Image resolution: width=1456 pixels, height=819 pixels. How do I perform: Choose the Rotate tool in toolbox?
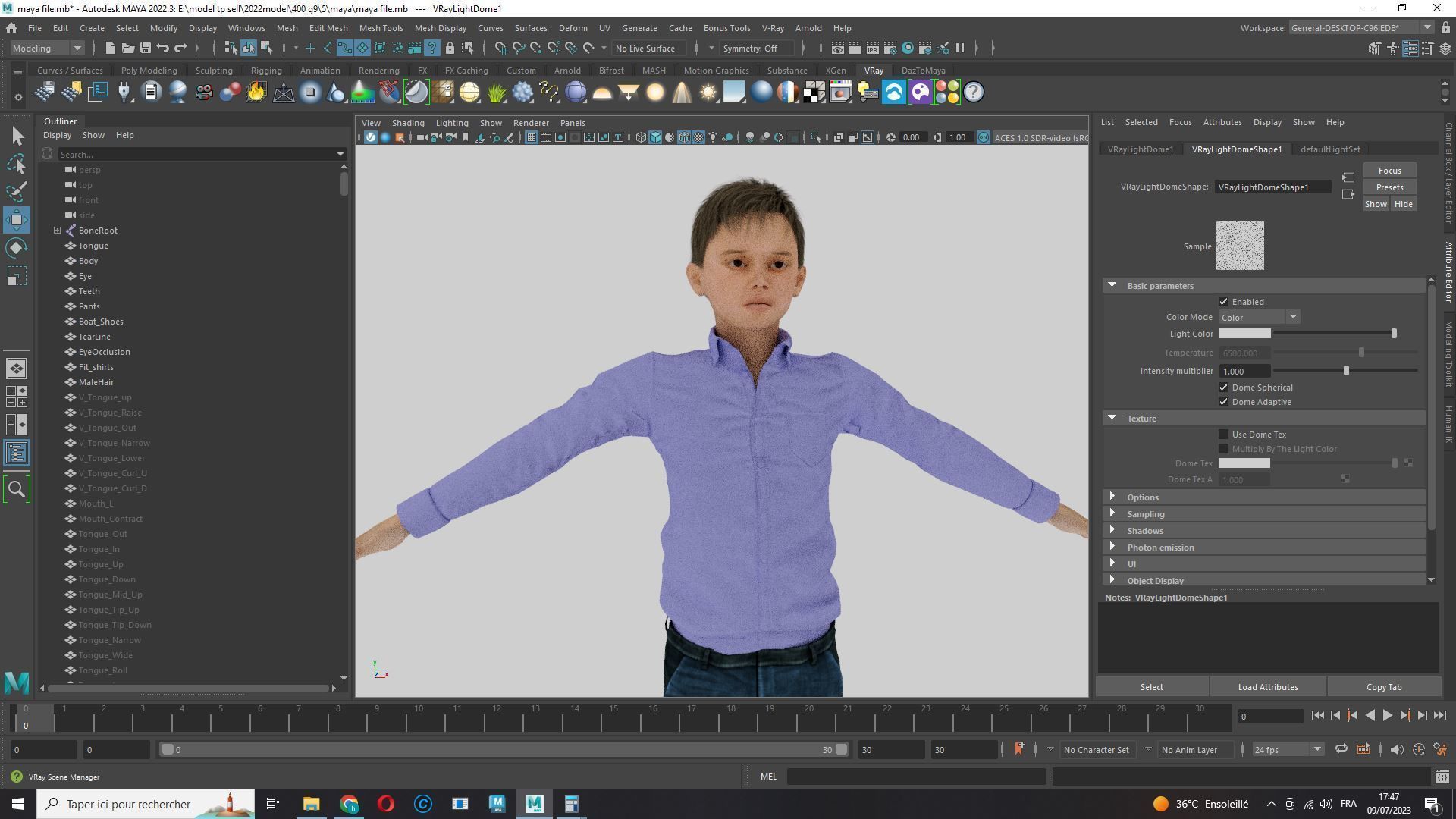[17, 248]
